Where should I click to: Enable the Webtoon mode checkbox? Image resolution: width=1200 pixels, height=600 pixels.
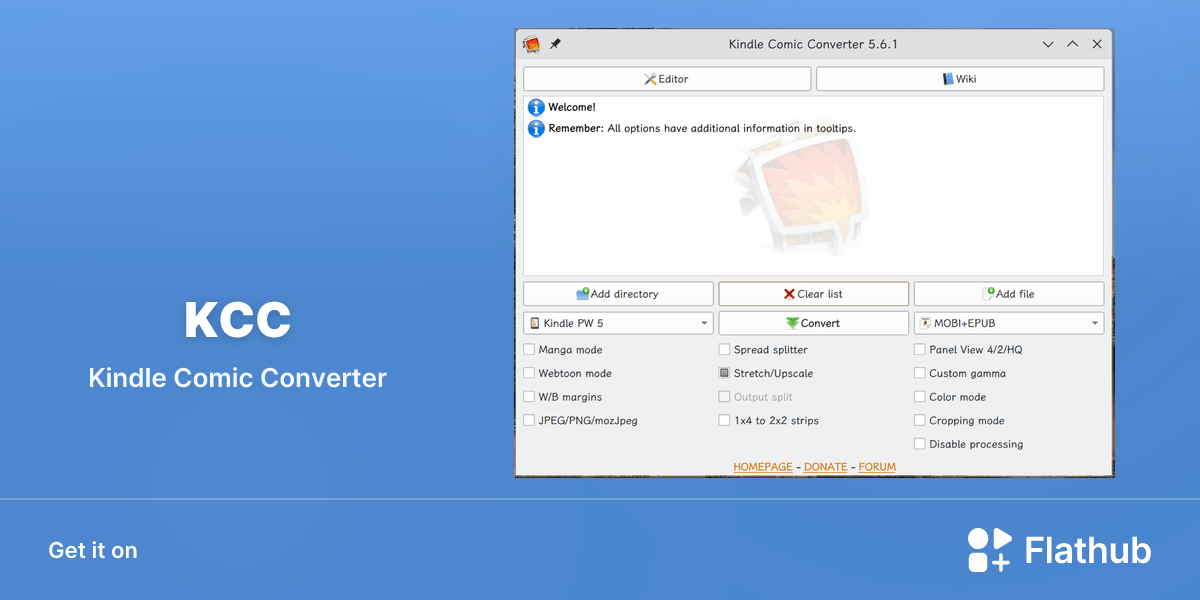[x=529, y=373]
